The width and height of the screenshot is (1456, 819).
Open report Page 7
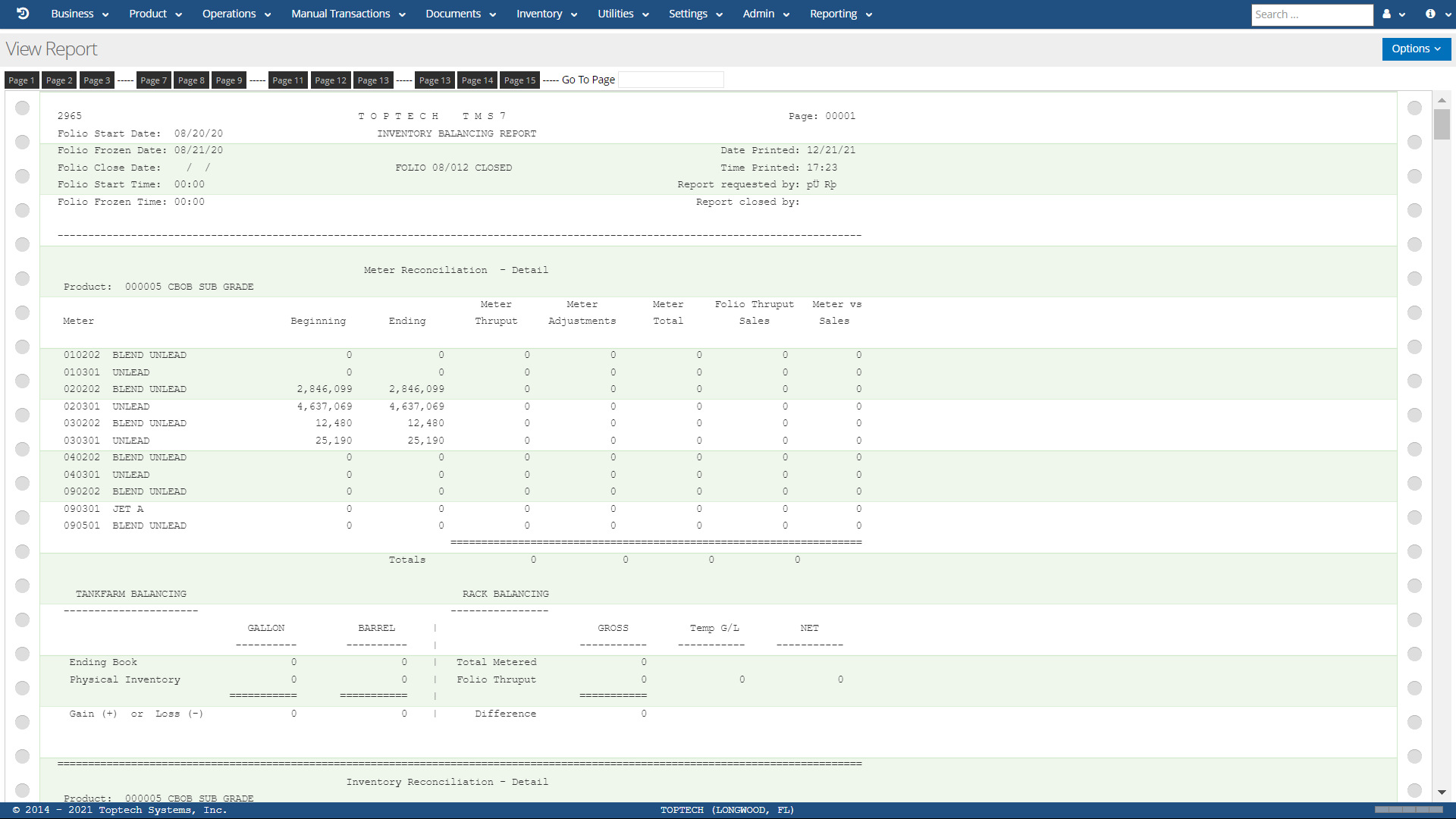point(153,80)
